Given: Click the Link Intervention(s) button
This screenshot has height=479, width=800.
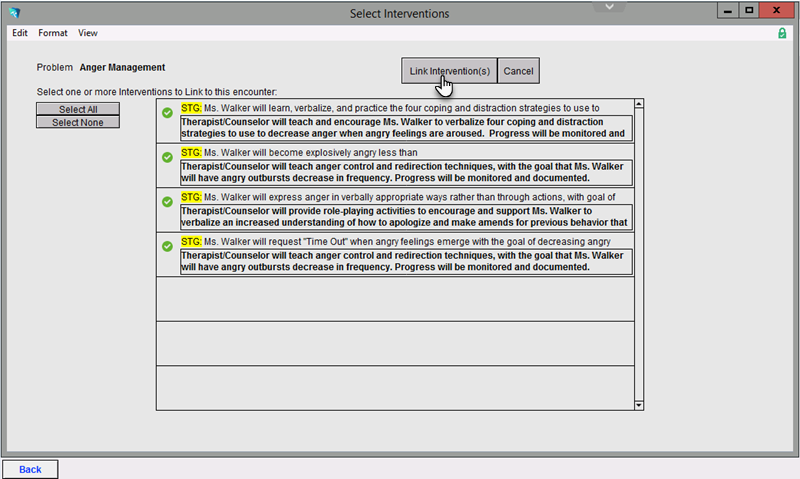Looking at the screenshot, I should pyautogui.click(x=449, y=71).
